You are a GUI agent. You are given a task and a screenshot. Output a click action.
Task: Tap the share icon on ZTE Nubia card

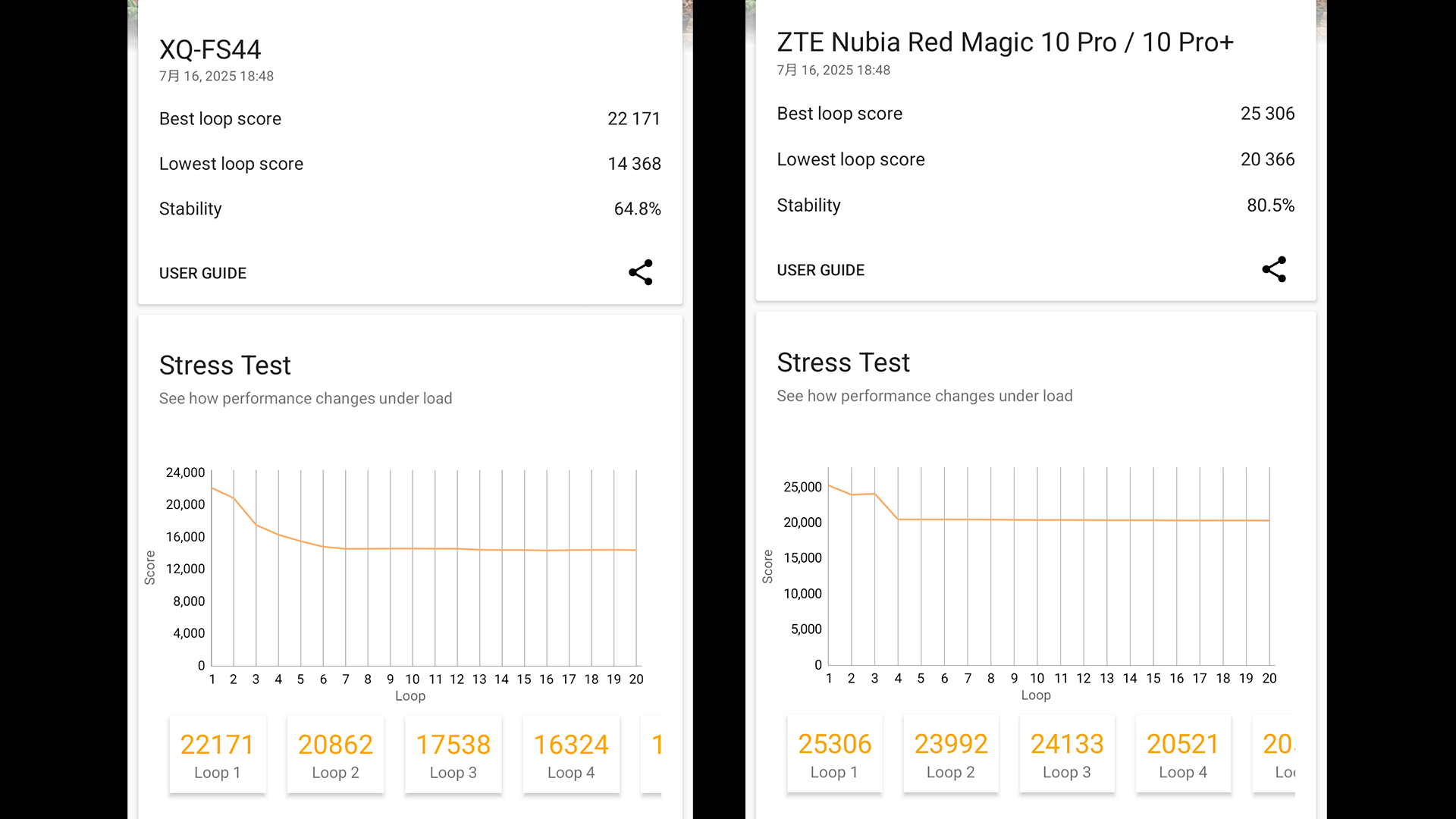pyautogui.click(x=1274, y=269)
